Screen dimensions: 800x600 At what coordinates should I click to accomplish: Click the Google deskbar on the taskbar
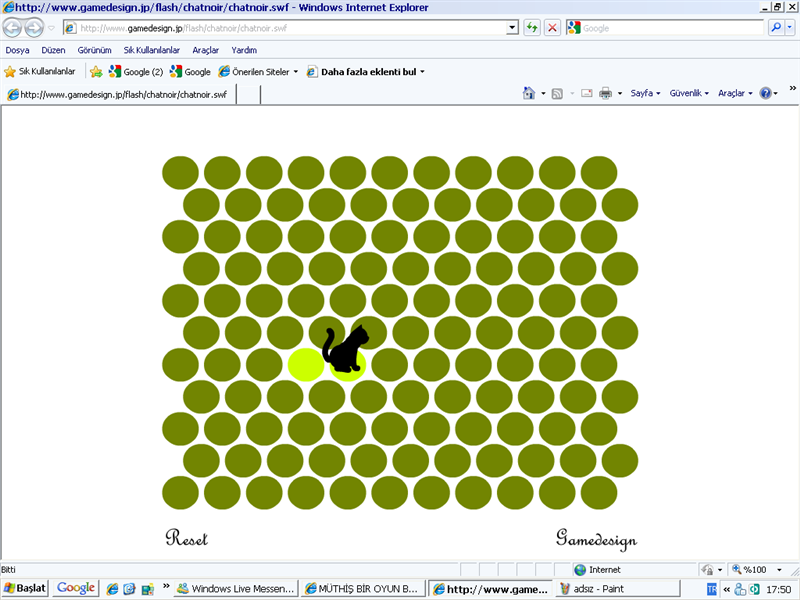[x=76, y=588]
